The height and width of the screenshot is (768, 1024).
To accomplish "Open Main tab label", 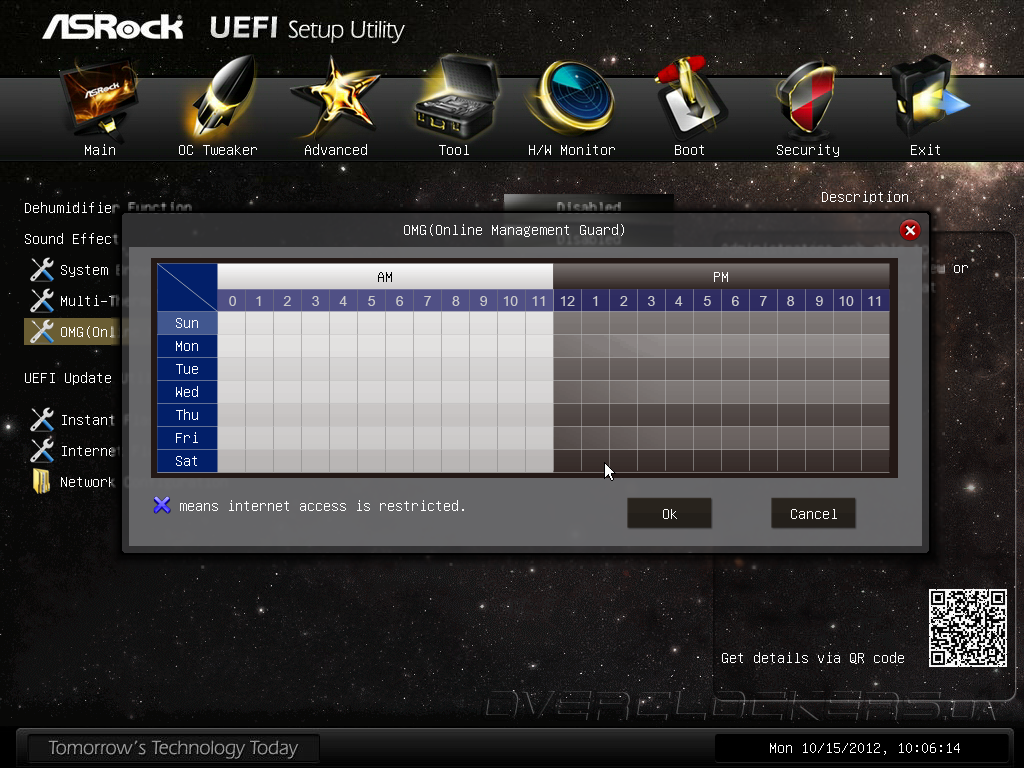I will [100, 150].
